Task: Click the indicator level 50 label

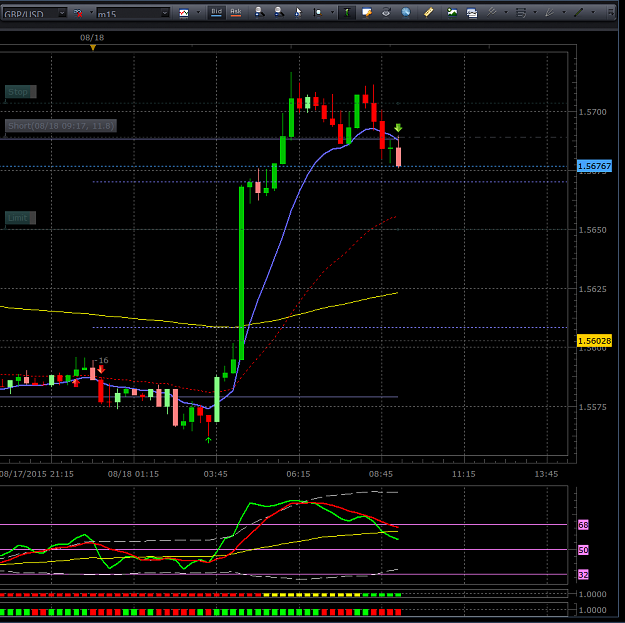Action: (583, 550)
